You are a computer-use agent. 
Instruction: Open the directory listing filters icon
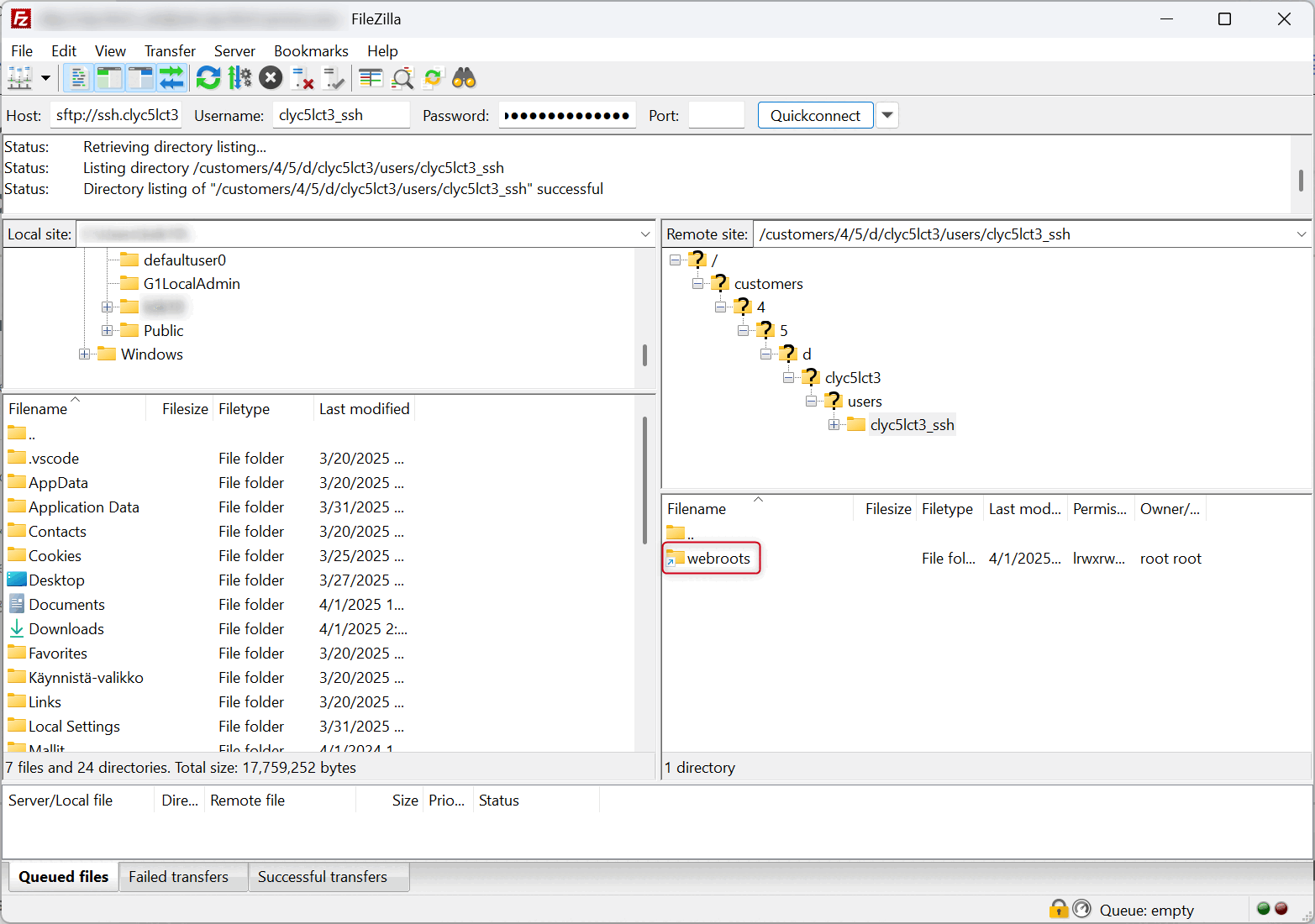click(x=371, y=79)
